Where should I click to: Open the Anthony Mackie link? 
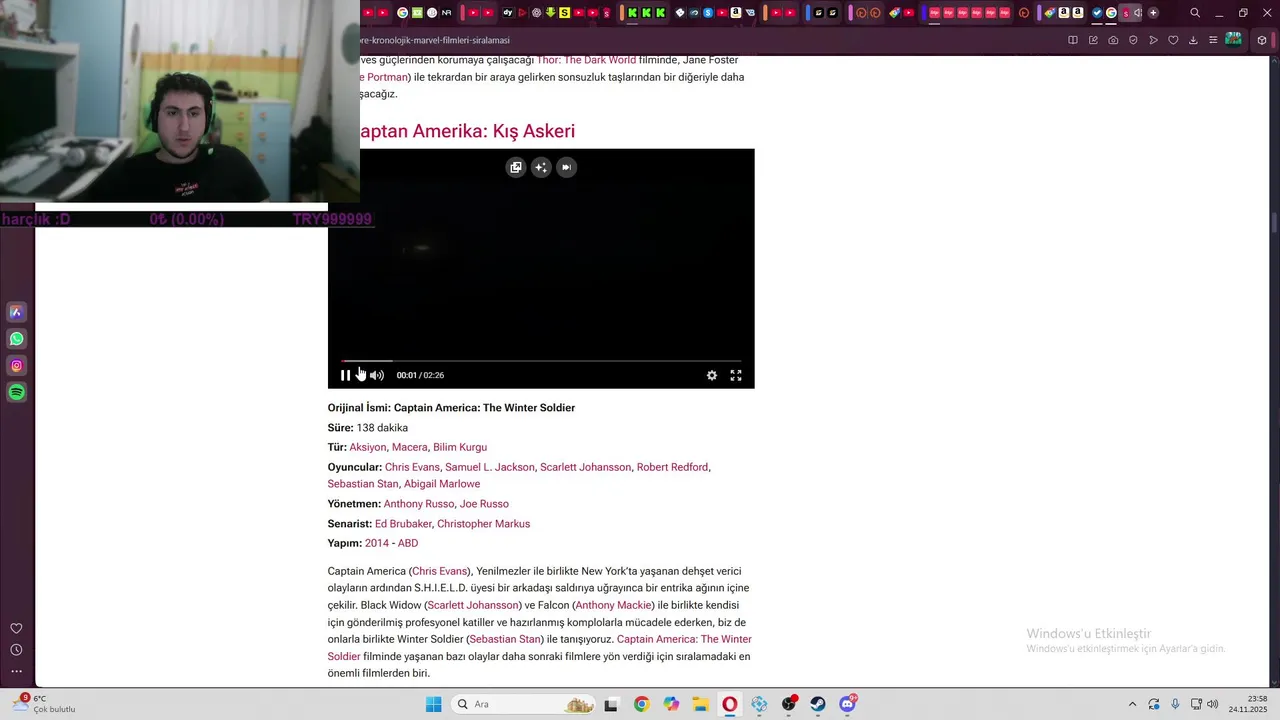614,605
